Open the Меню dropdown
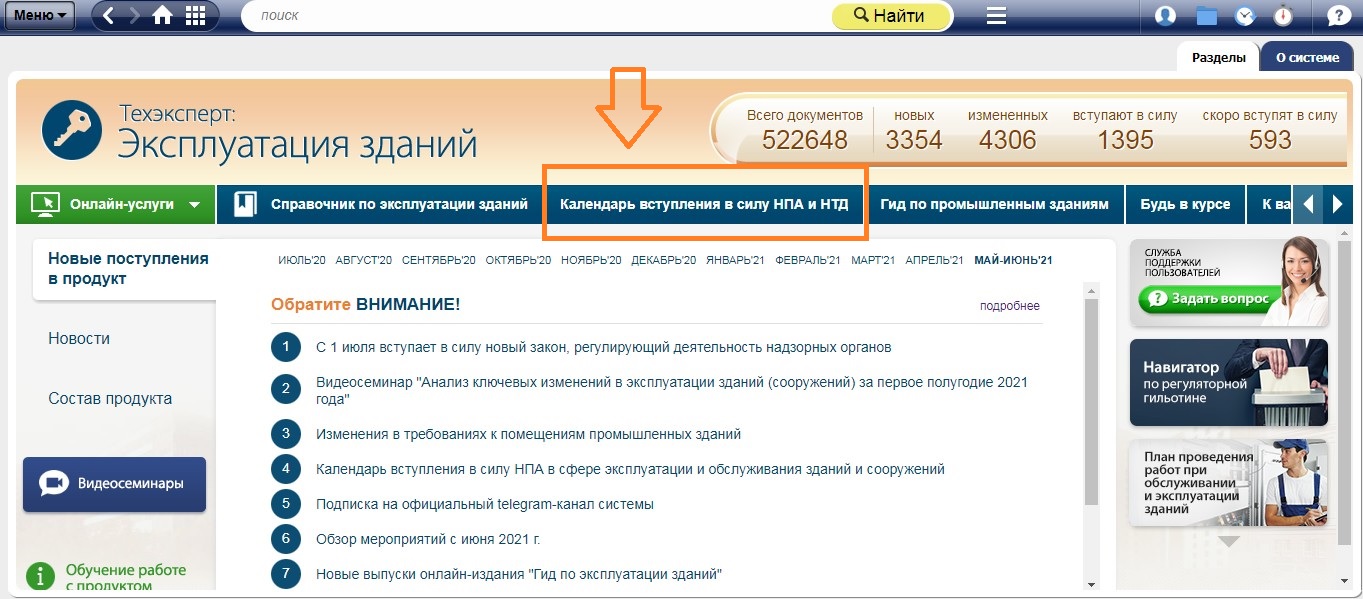The height and width of the screenshot is (599, 1363). tap(41, 16)
